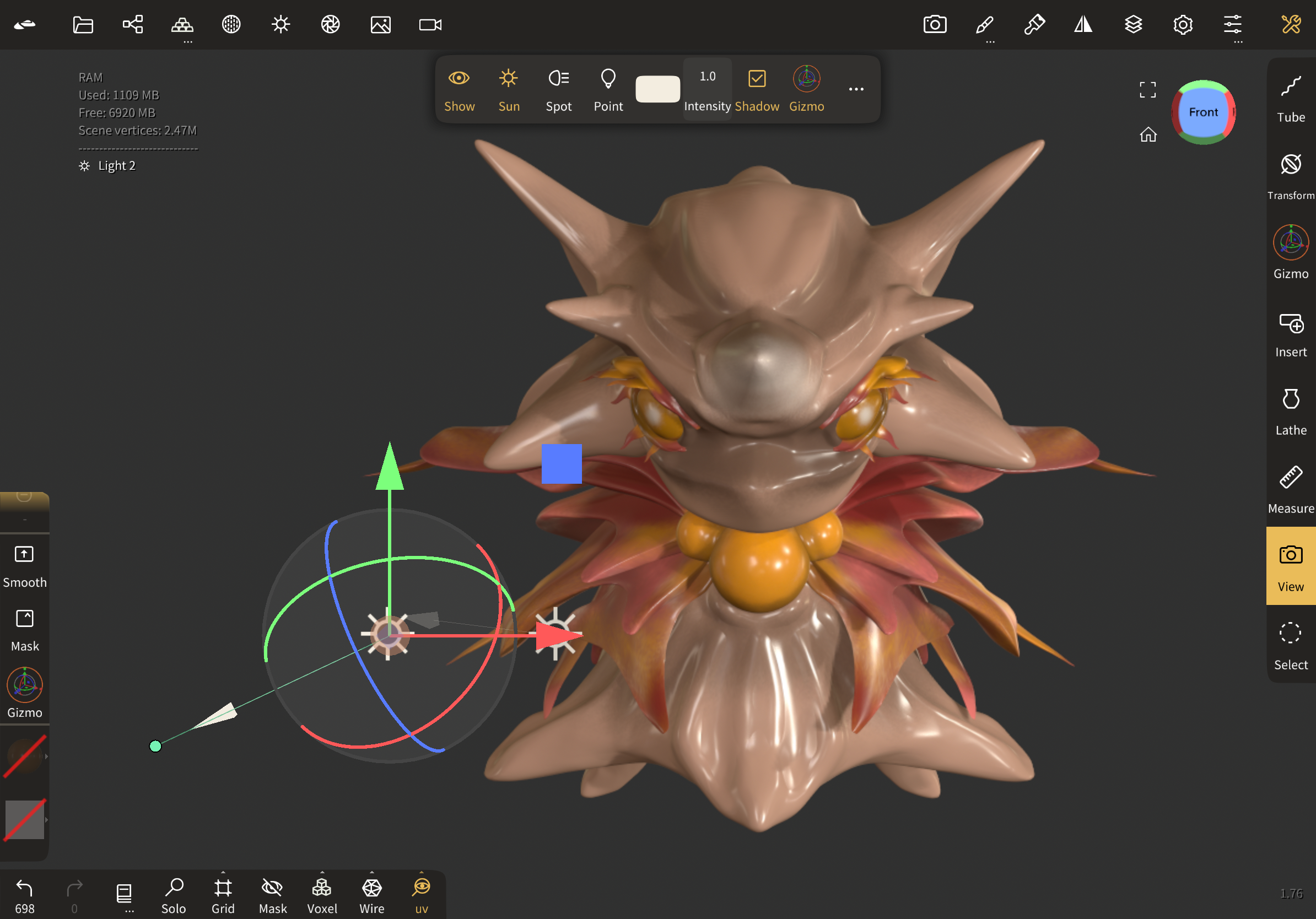Image resolution: width=1316 pixels, height=919 pixels.
Task: Open the Voxel remesh options
Action: pyautogui.click(x=322, y=896)
